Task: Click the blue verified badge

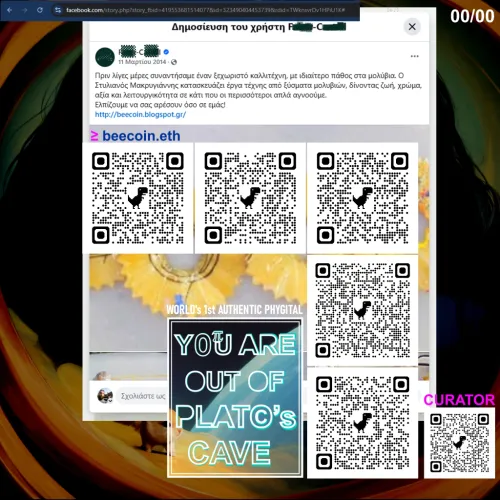Action: tap(166, 52)
